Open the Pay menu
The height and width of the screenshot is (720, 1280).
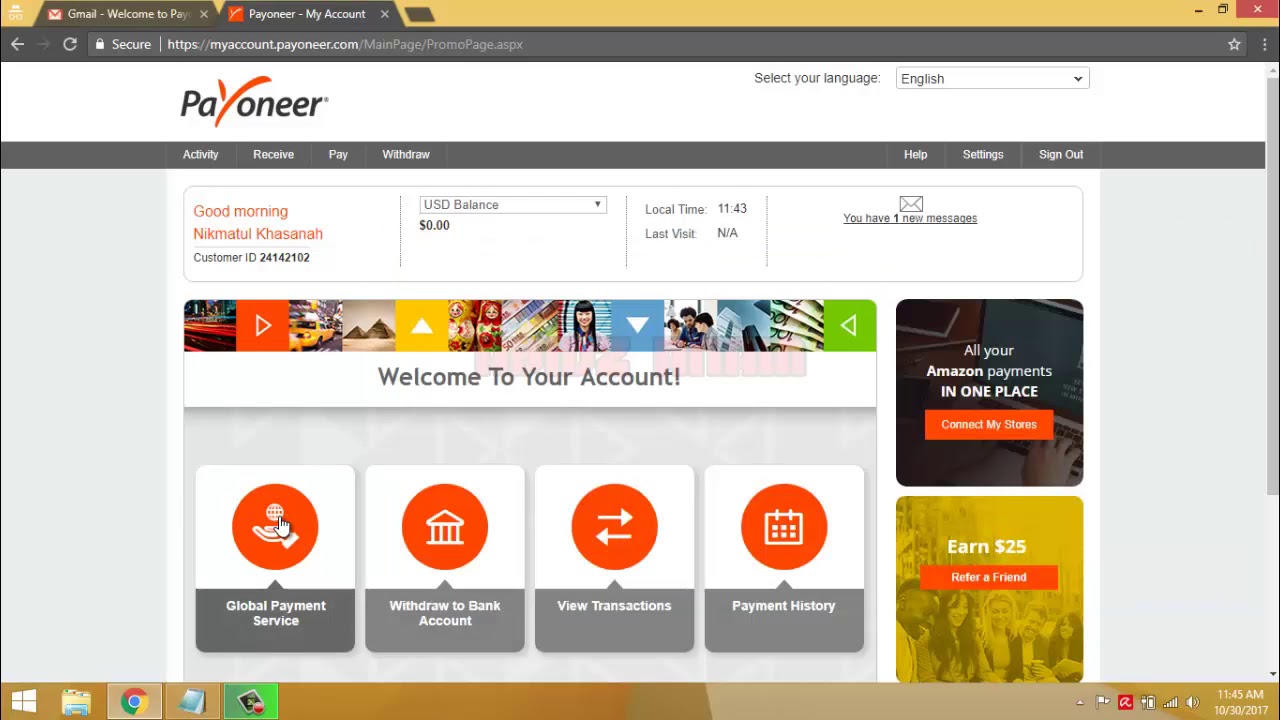tap(338, 154)
